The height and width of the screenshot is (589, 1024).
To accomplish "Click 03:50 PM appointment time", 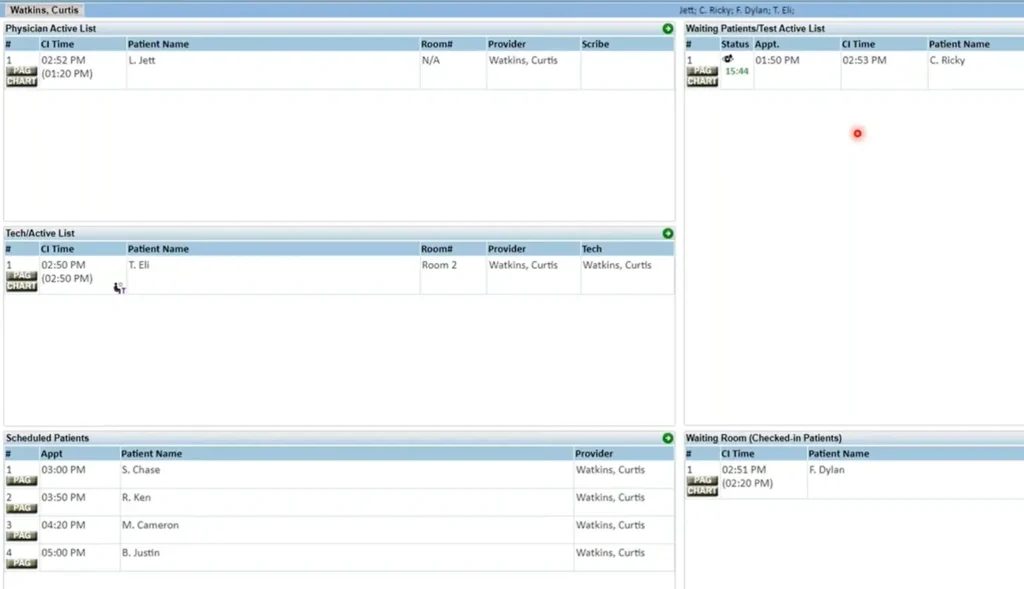I will tap(63, 497).
